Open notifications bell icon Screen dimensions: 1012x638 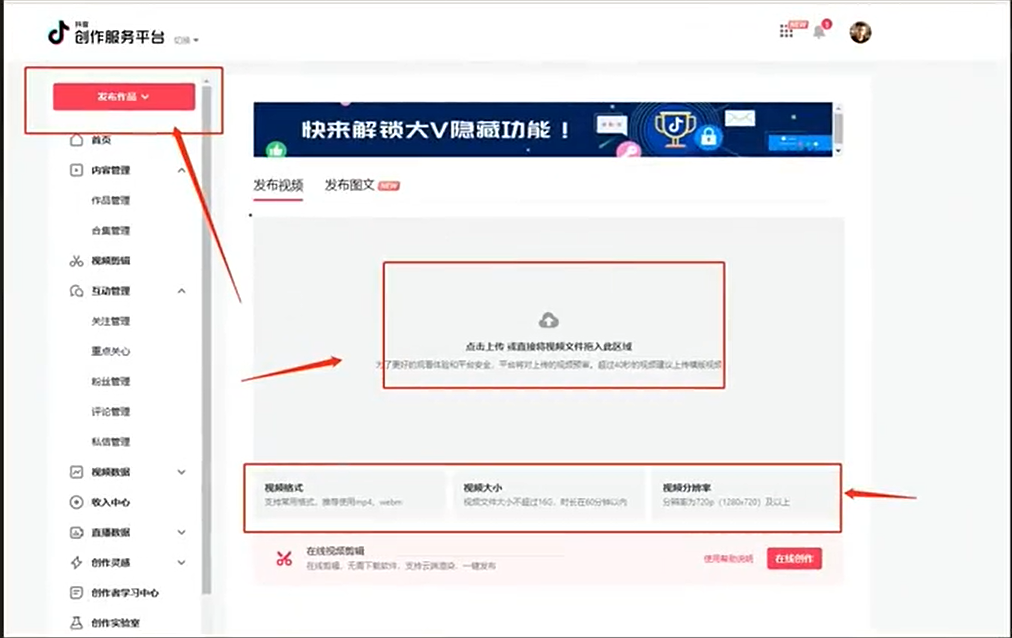[819, 32]
